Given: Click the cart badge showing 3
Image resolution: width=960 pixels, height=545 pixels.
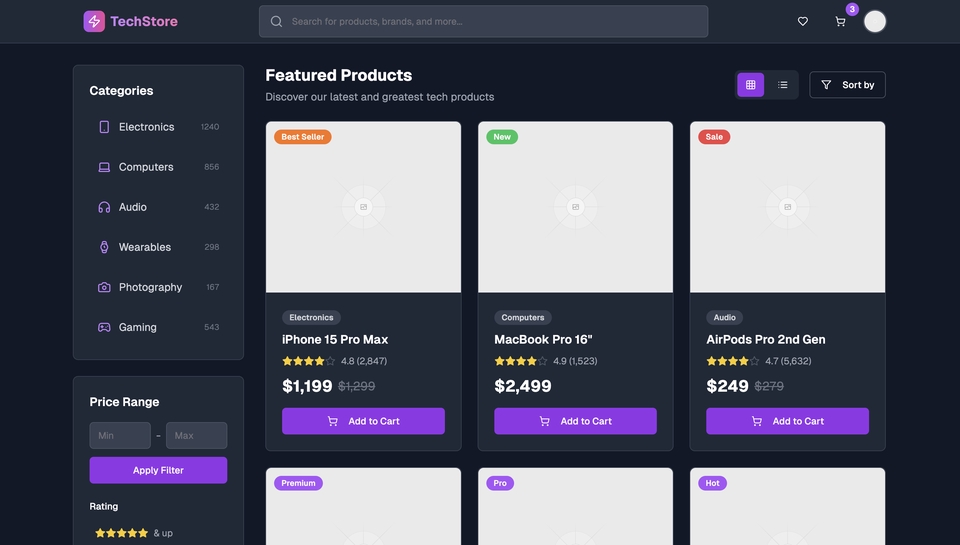Looking at the screenshot, I should [x=852, y=9].
